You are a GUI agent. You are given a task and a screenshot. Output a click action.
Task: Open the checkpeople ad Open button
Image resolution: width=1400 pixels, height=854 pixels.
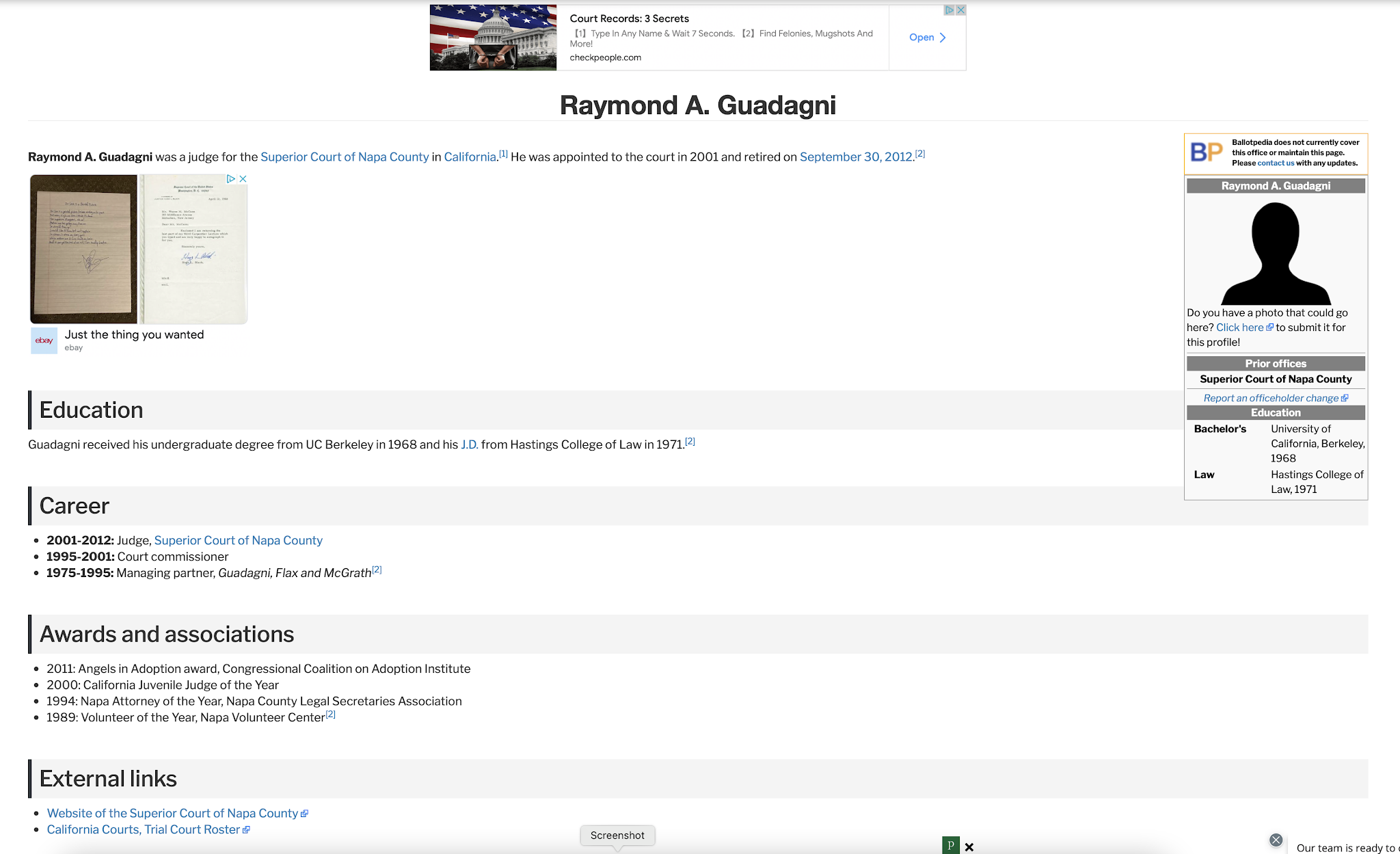coord(927,38)
